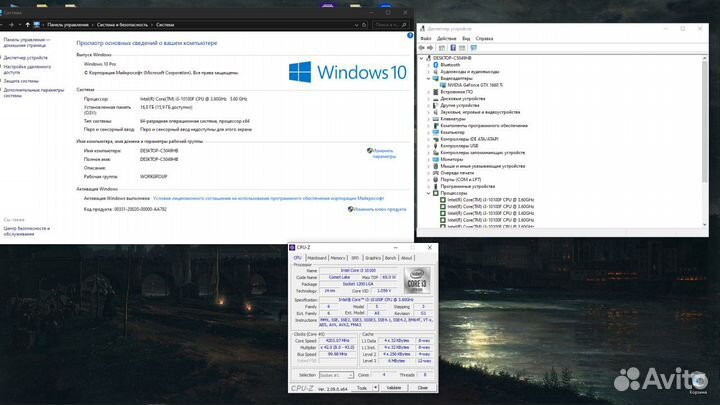
Task: Collapse the DESKTOP-C5049HB root node
Action: coord(422,58)
